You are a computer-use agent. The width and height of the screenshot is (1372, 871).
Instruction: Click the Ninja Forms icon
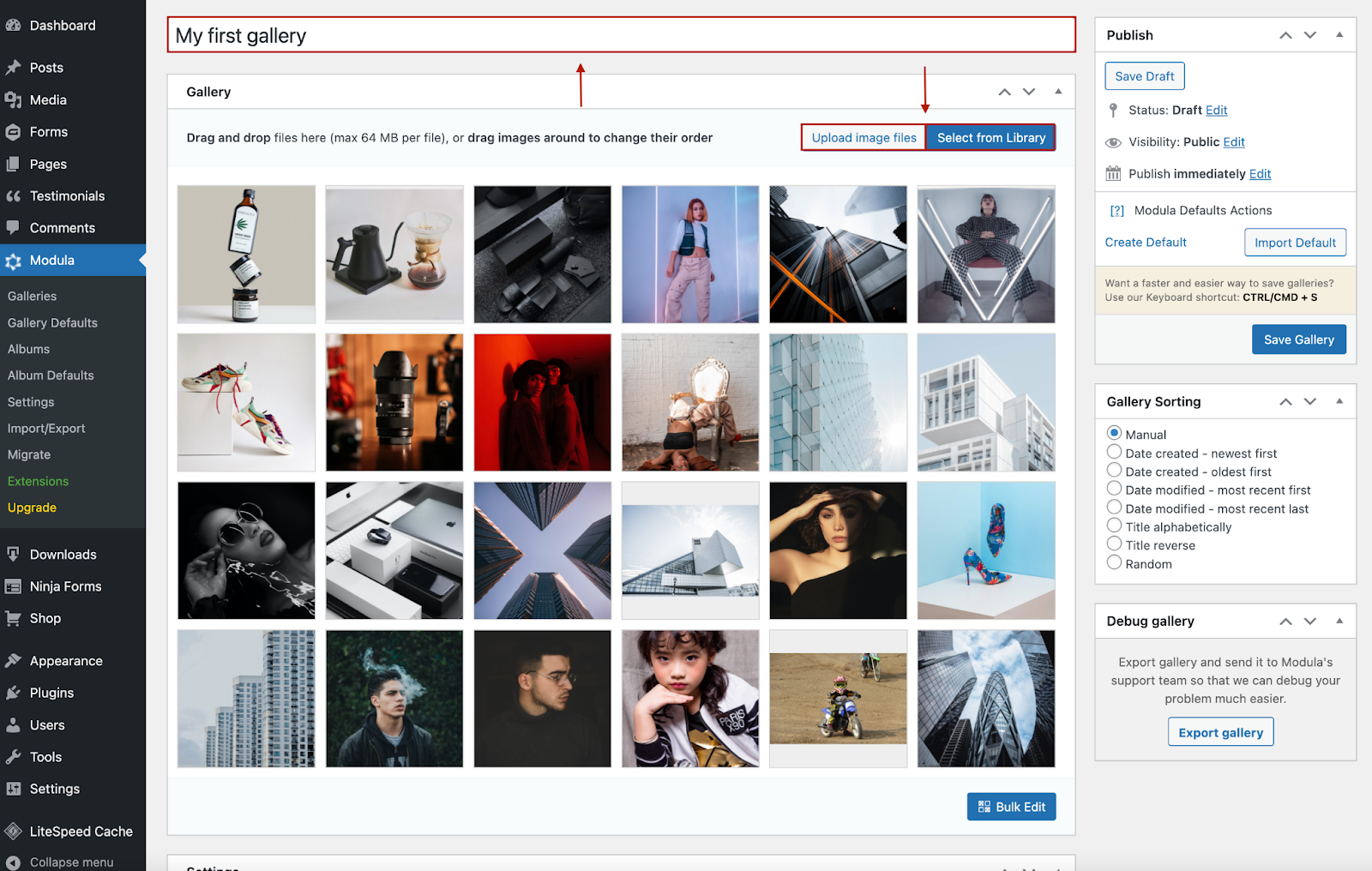point(13,586)
